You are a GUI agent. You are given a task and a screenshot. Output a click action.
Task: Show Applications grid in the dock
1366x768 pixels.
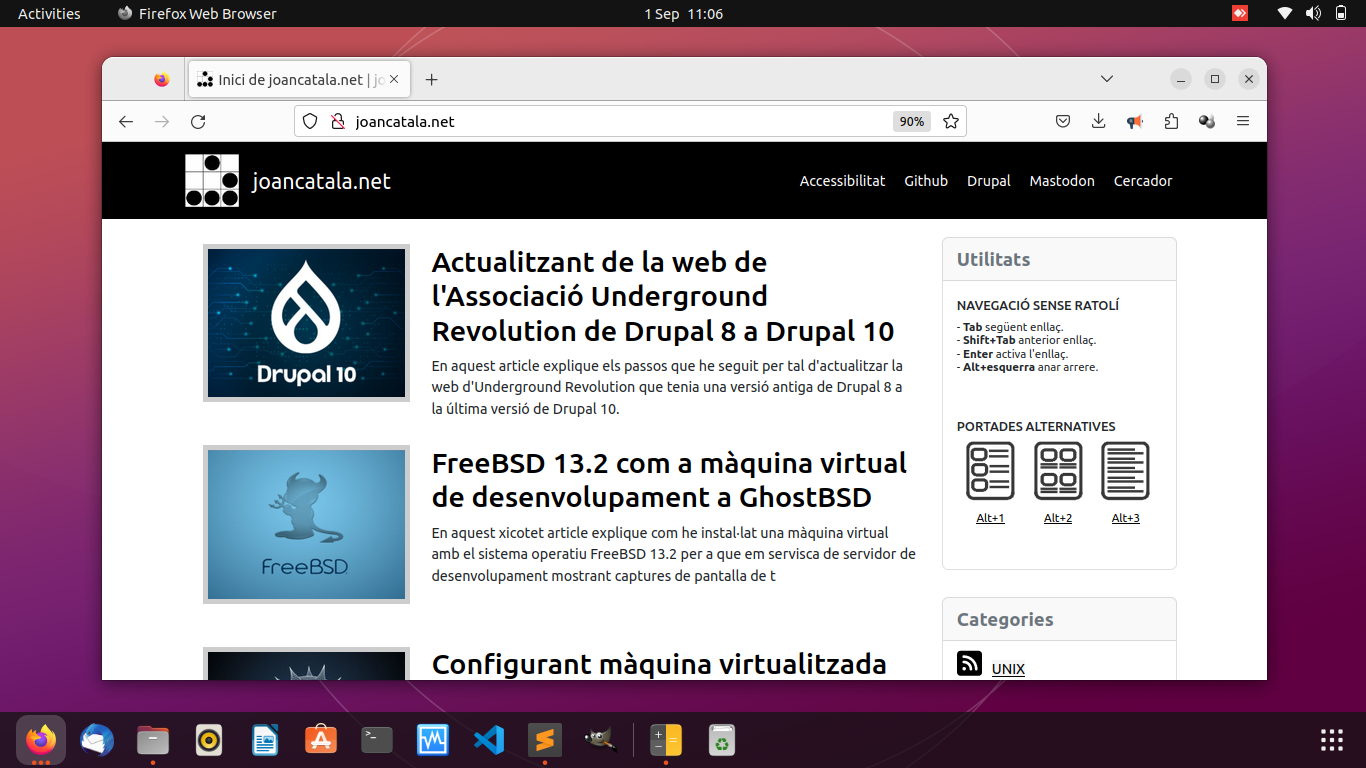(x=1332, y=740)
